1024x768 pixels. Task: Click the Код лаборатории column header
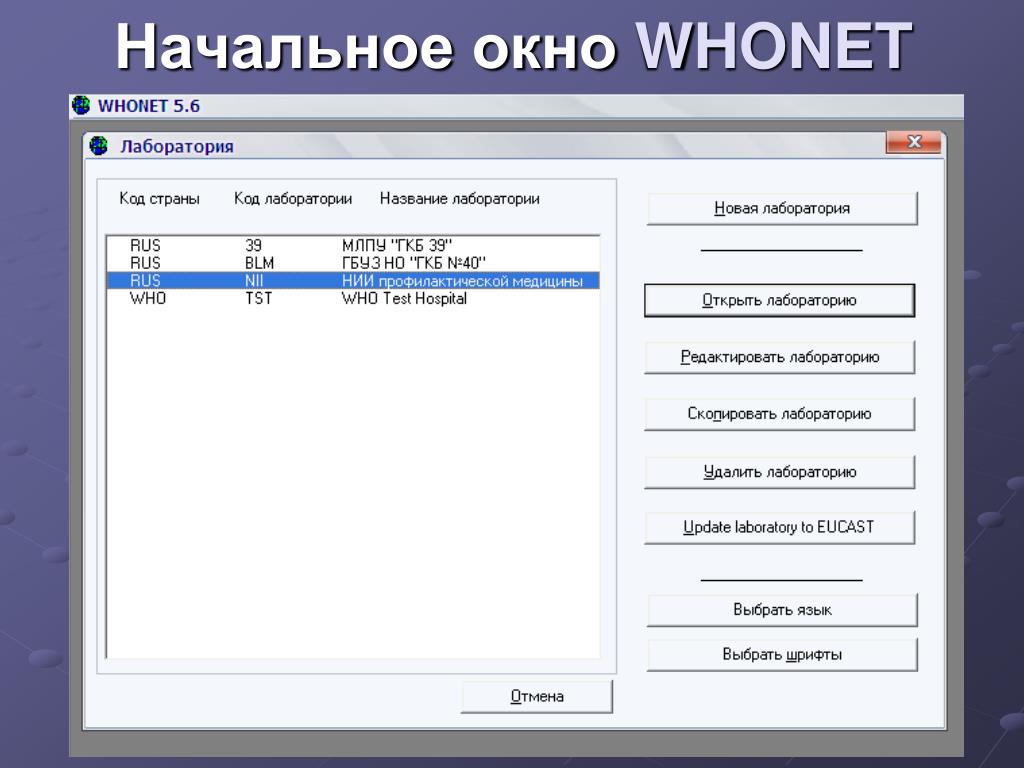point(293,199)
